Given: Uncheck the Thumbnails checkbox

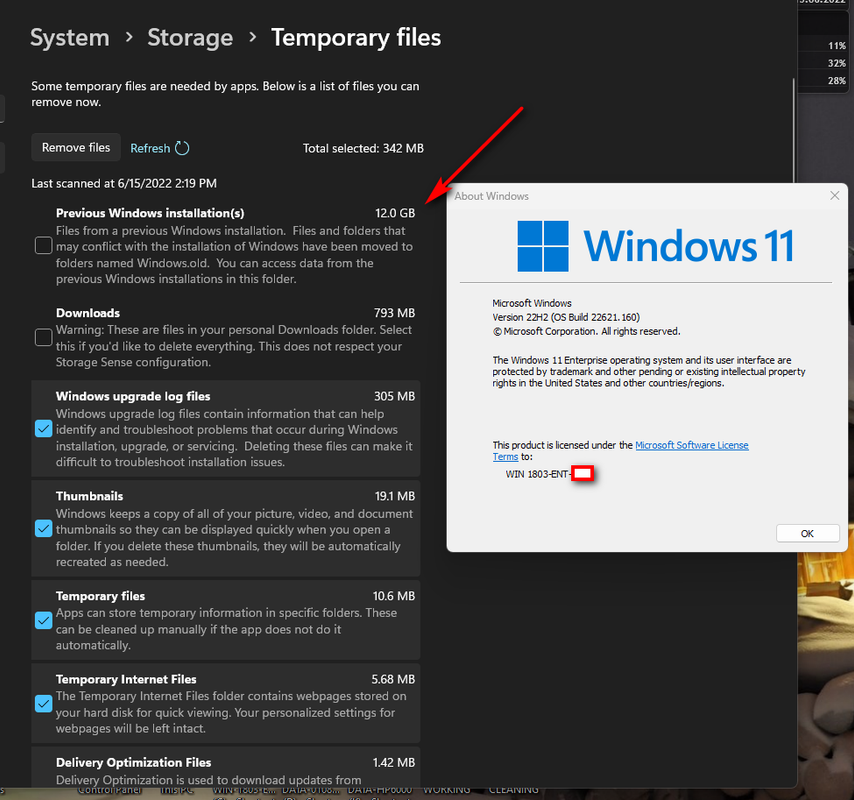Looking at the screenshot, I should [x=44, y=528].
